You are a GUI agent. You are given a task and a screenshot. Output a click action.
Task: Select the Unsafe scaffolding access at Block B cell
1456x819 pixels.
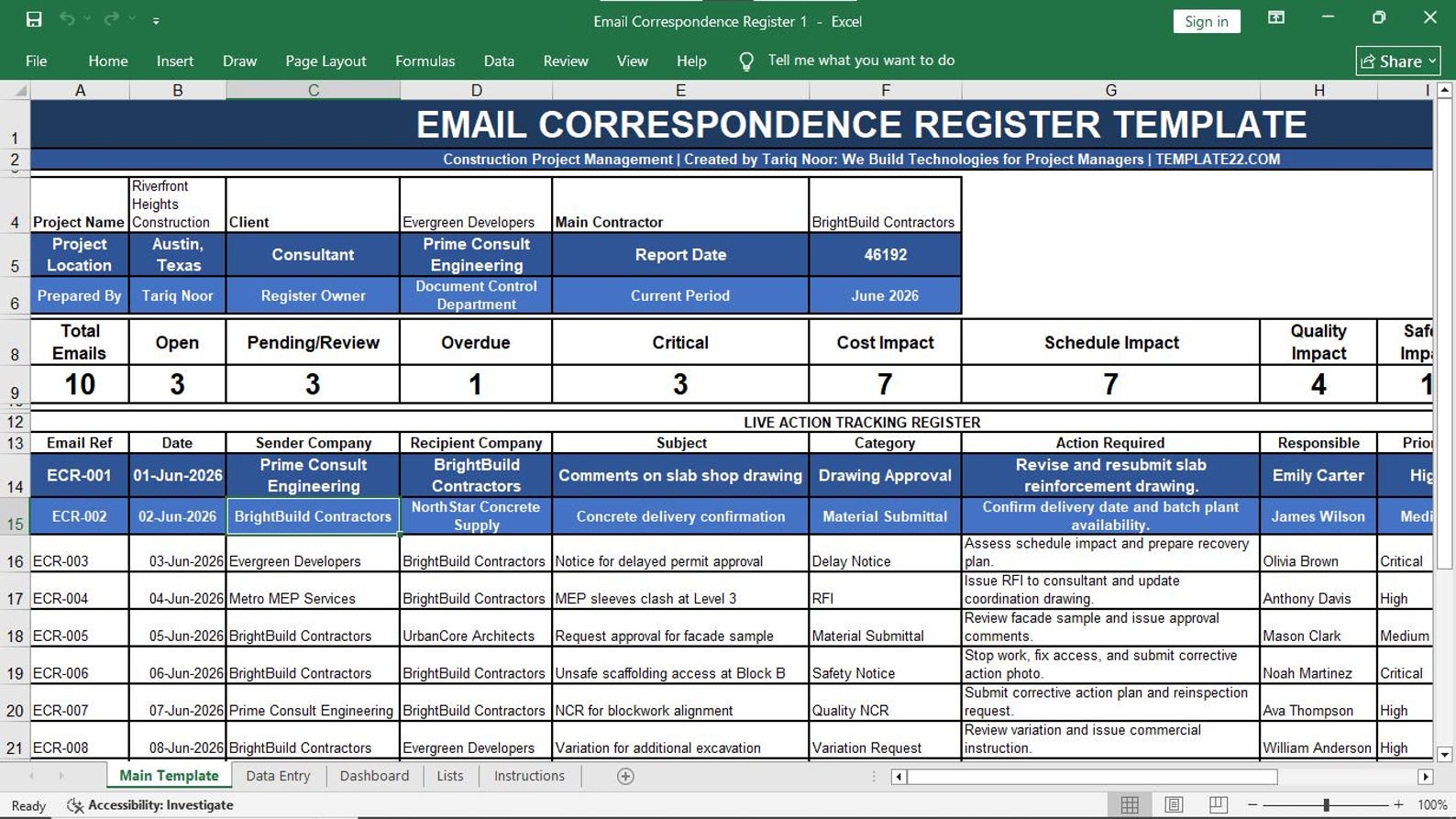680,666
